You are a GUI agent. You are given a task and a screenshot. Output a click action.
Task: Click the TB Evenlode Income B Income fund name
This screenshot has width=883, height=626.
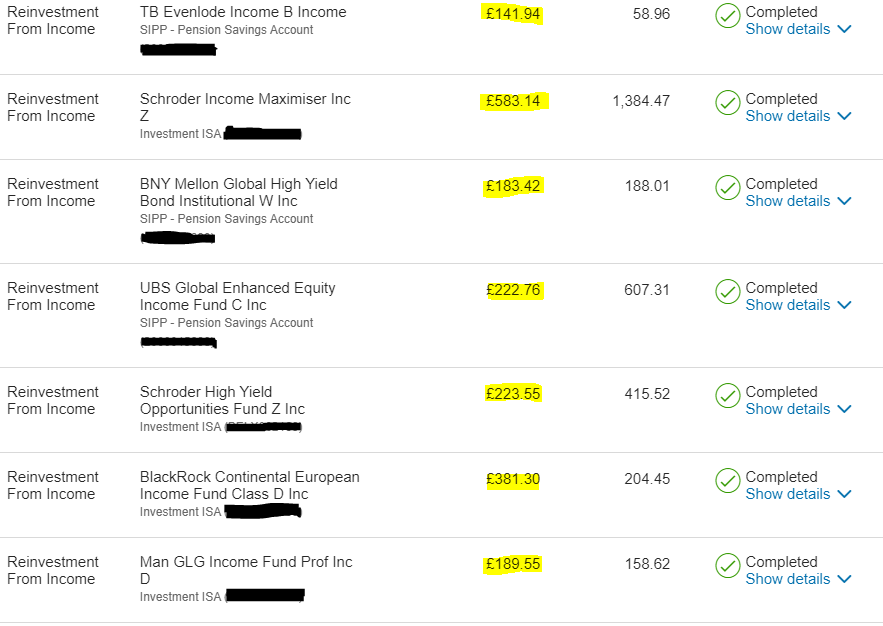pyautogui.click(x=243, y=12)
